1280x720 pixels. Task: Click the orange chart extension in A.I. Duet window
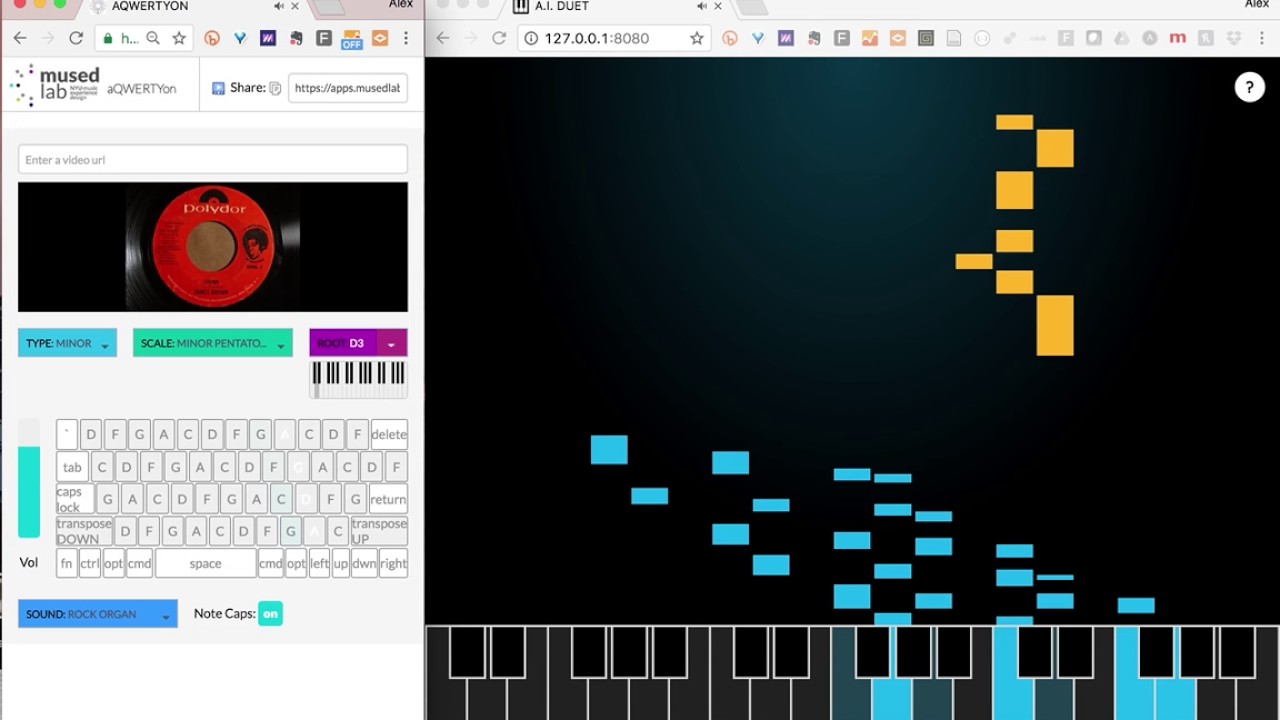(x=869, y=39)
